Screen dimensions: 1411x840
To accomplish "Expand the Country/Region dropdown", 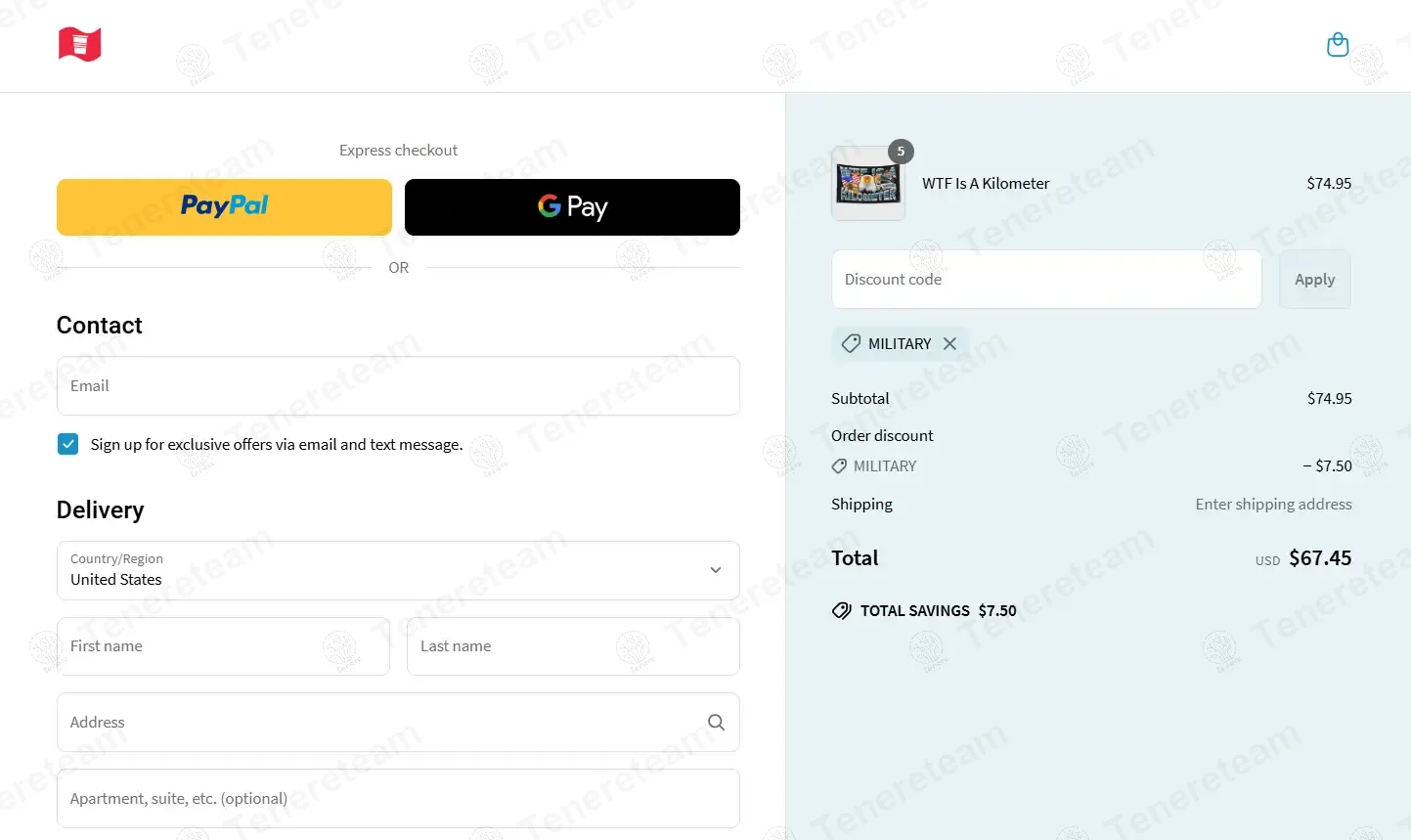I will pyautogui.click(x=398, y=570).
